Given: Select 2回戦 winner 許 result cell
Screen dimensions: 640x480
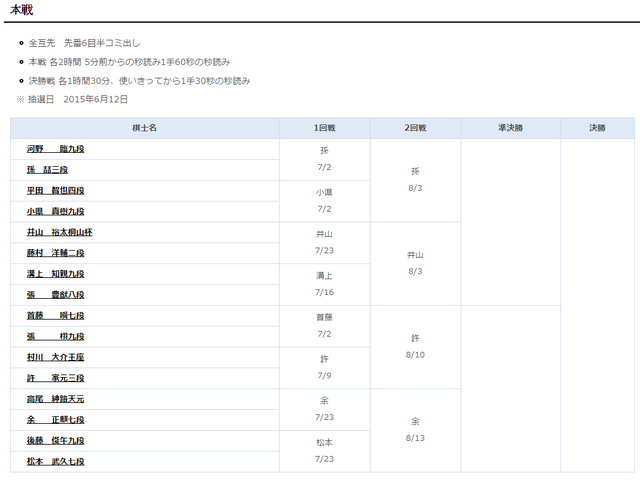Looking at the screenshot, I should point(416,347).
